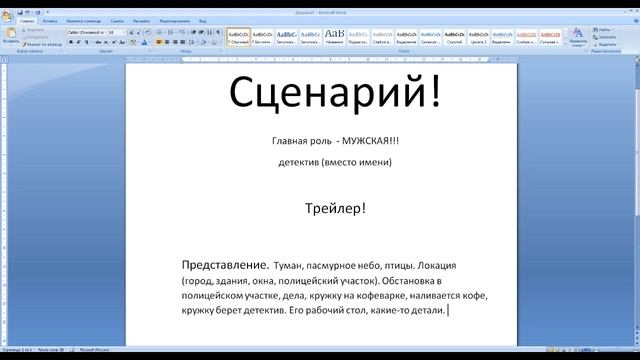Image resolution: width=640 pixels, height=360 pixels.
Task: Click the Line Spacing icon
Action: point(192,42)
